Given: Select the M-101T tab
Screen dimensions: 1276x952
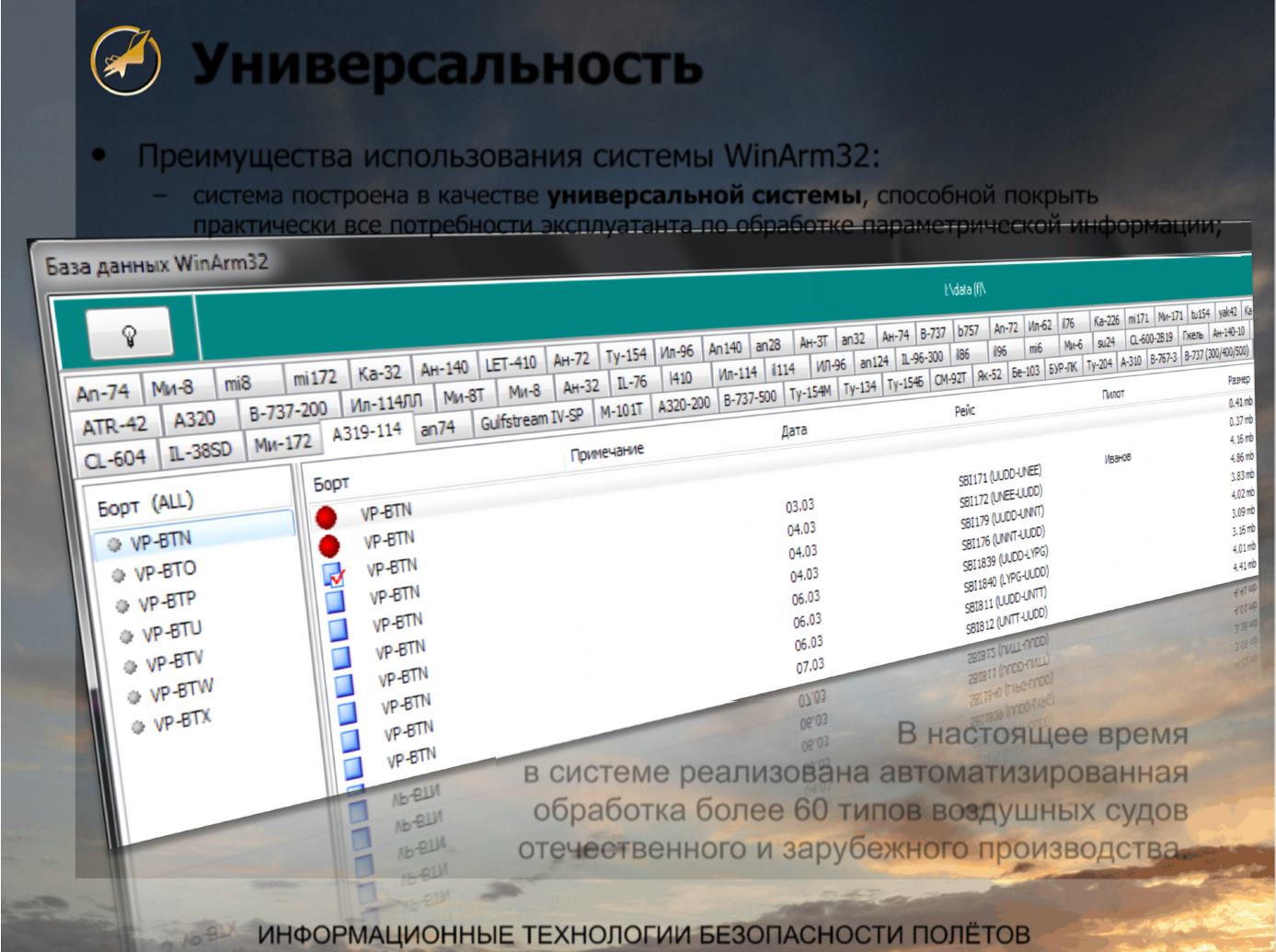Looking at the screenshot, I should click(621, 410).
